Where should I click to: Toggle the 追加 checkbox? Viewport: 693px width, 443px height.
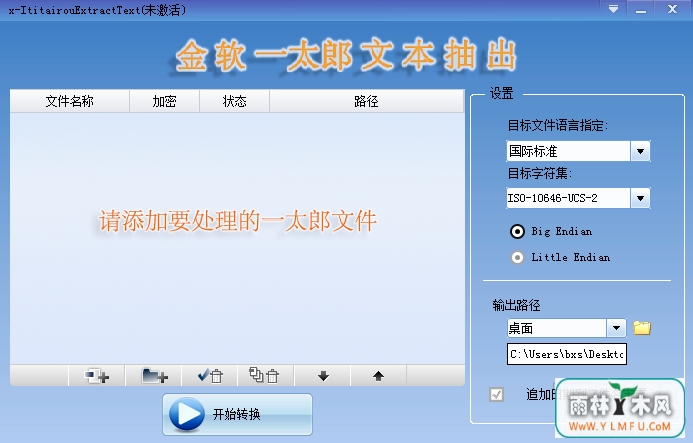coord(496,394)
